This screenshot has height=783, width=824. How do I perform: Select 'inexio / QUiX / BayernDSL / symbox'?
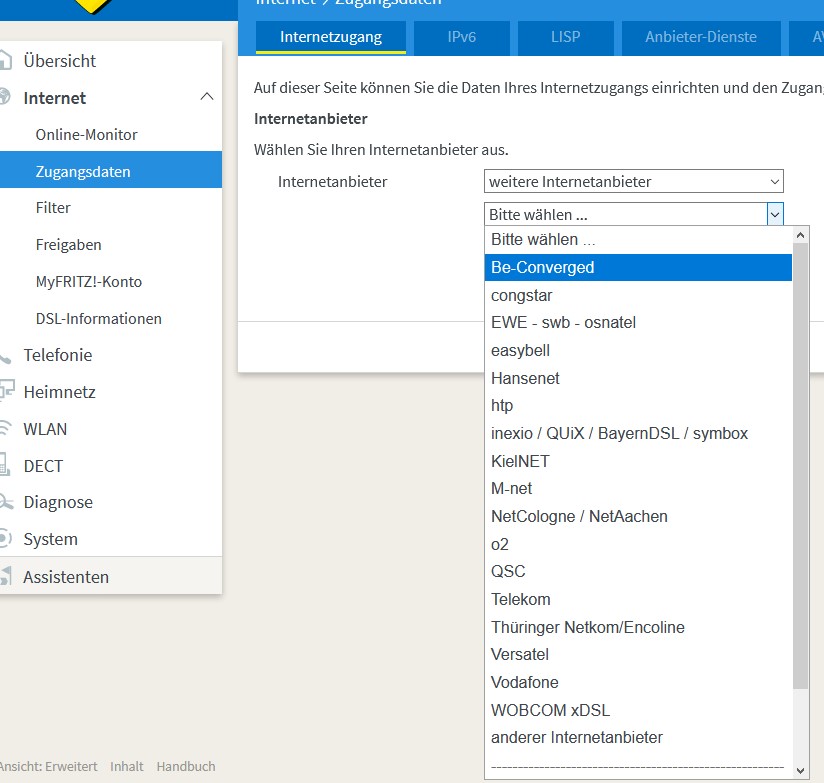pyautogui.click(x=638, y=434)
